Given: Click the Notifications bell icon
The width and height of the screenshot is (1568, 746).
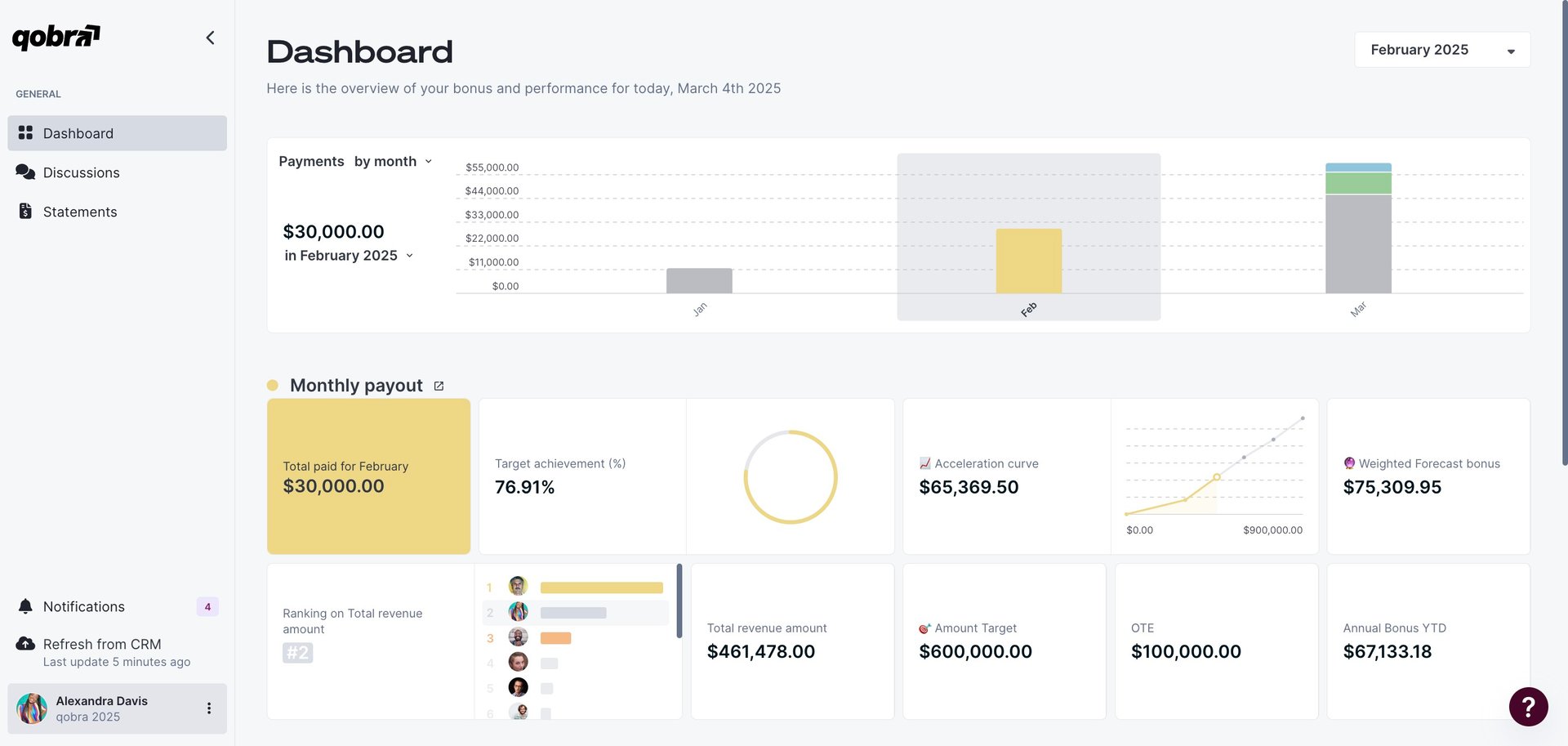Looking at the screenshot, I should coord(25,606).
